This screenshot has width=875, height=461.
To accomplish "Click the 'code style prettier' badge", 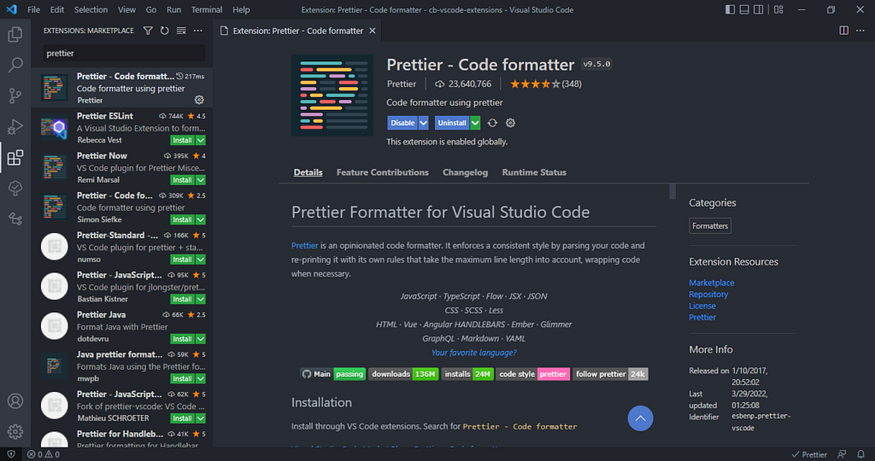I will [x=533, y=374].
